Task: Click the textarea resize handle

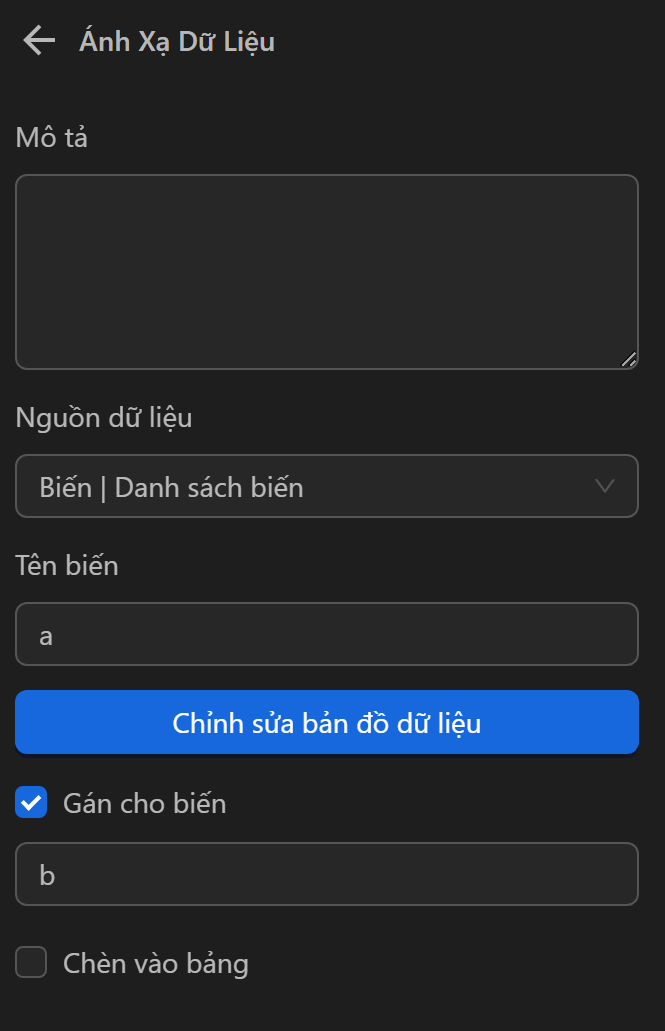Action: [x=629, y=359]
